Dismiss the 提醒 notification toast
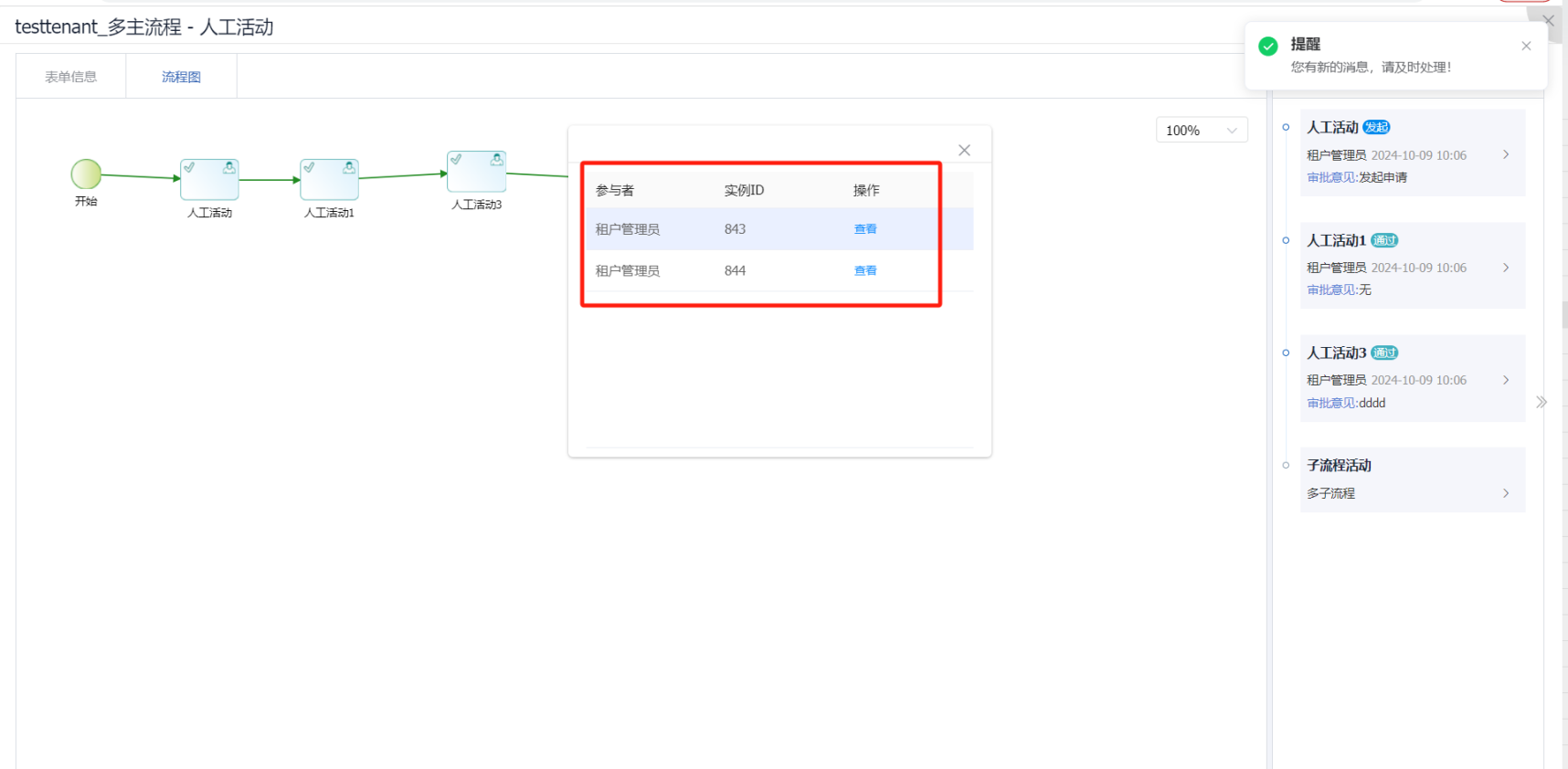The image size is (1568, 769). (1526, 46)
